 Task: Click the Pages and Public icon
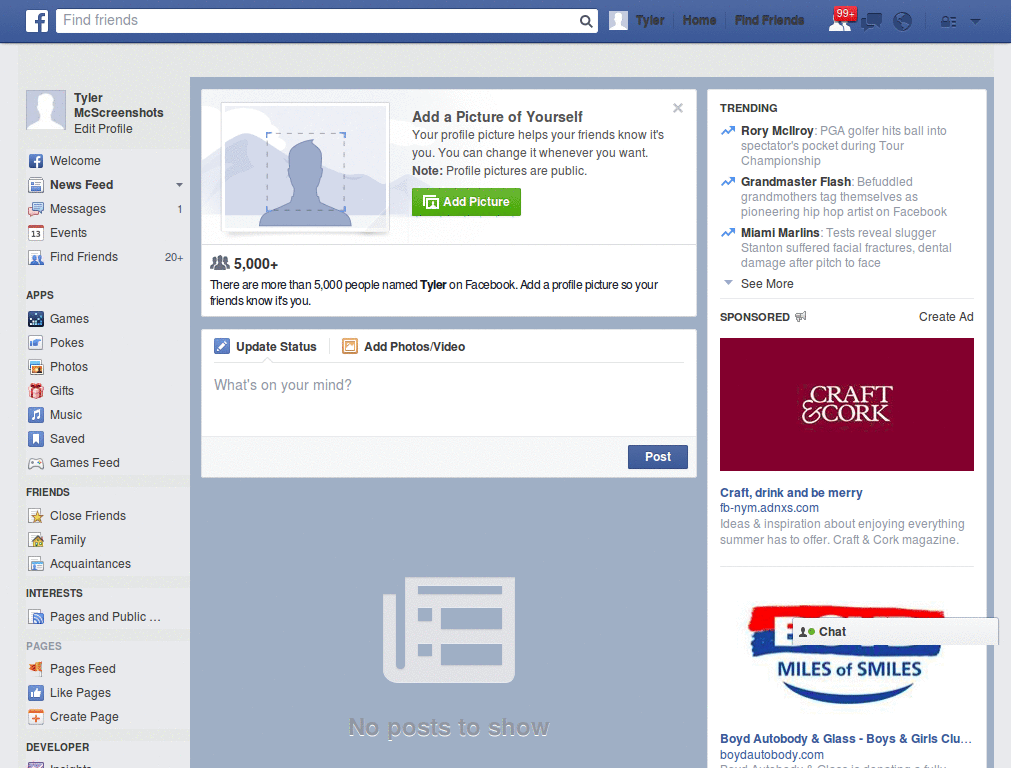pyautogui.click(x=36, y=617)
